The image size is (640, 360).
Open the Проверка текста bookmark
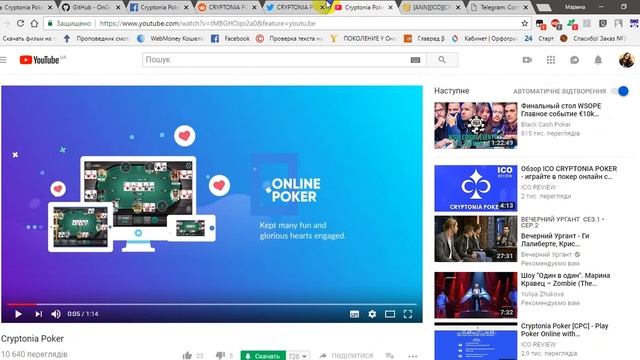289,38
